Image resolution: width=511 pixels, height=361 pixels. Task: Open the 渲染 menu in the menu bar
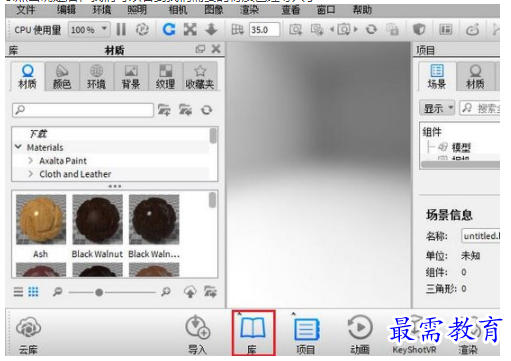tap(249, 10)
